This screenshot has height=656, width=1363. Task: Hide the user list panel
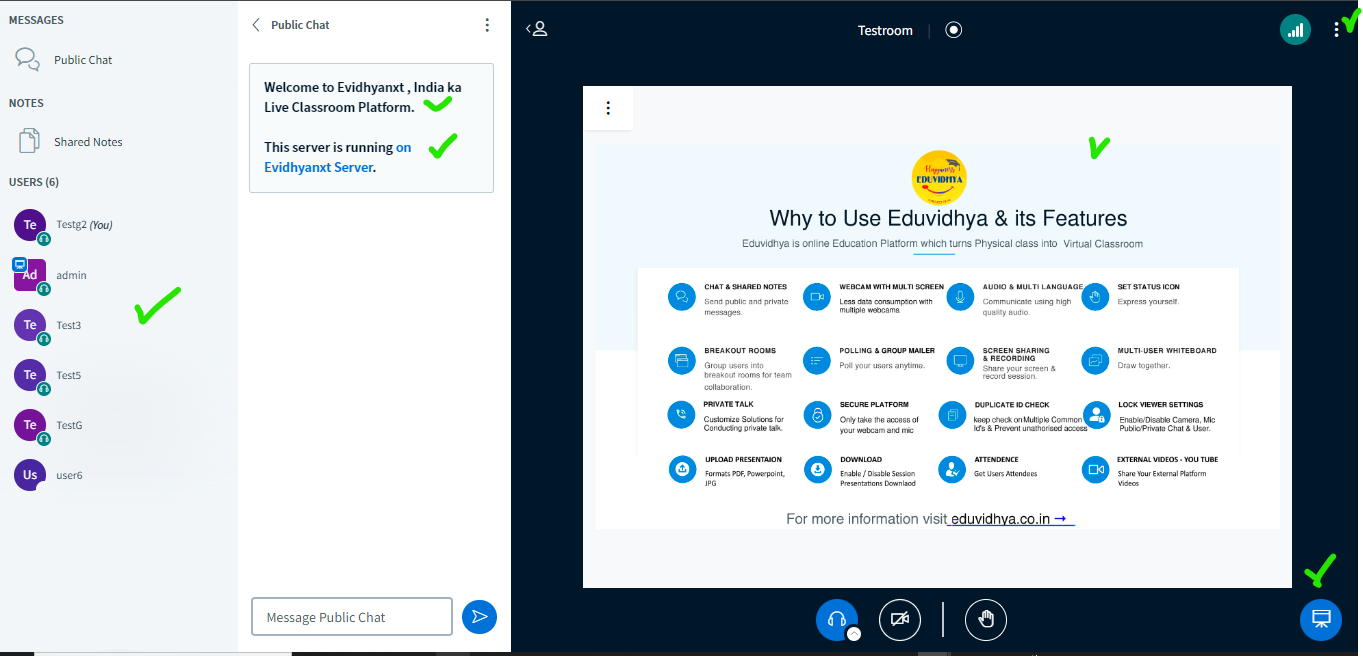click(536, 29)
